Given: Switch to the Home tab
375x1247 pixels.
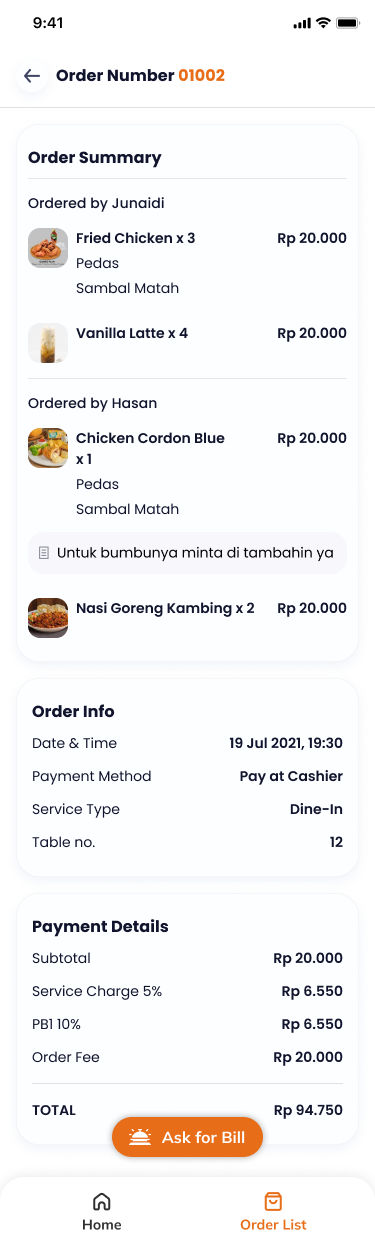Looking at the screenshot, I should (x=102, y=1211).
